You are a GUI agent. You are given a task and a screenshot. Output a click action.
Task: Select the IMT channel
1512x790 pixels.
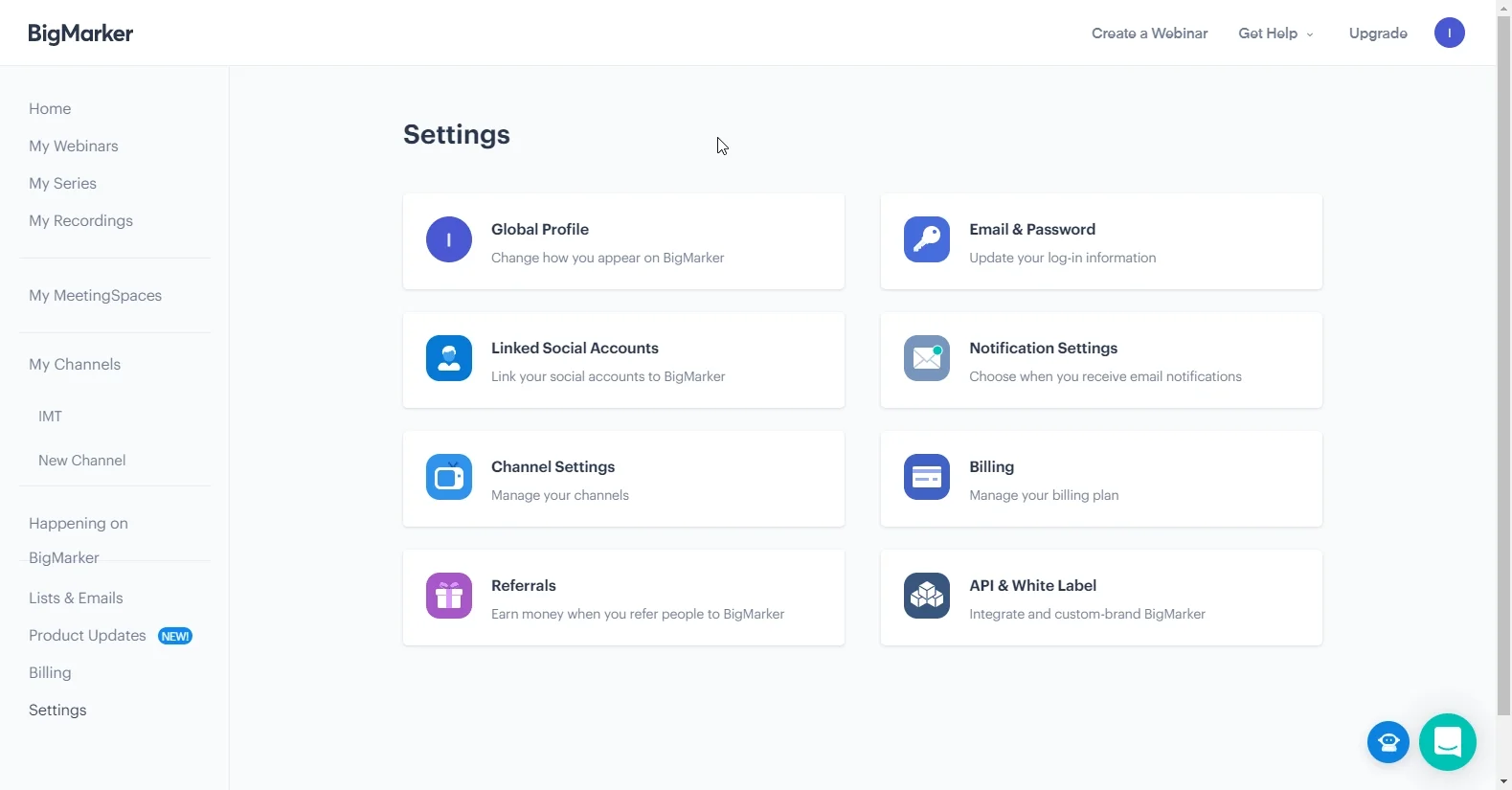tap(50, 417)
